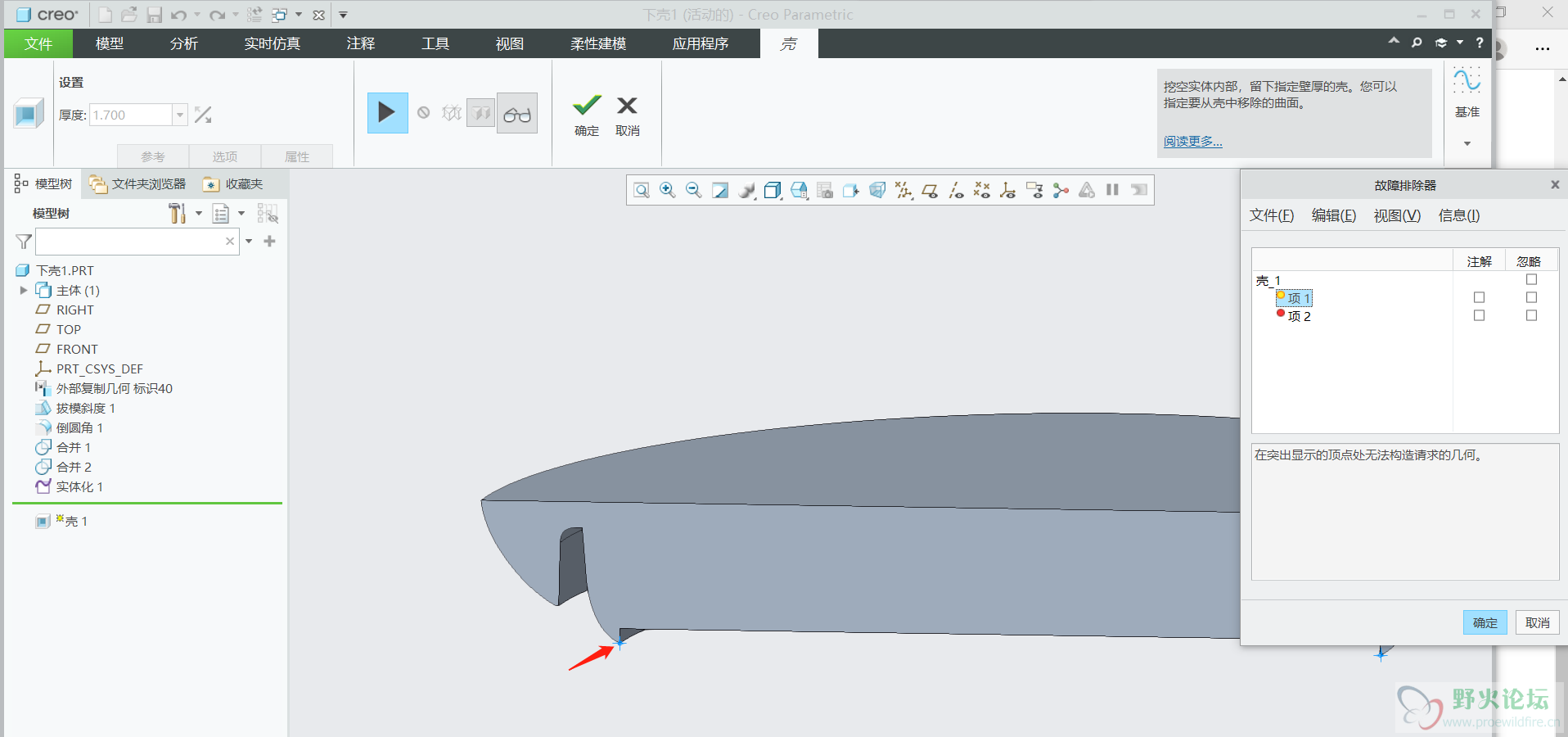Click the Regenerate icon in quick access
The height and width of the screenshot is (737, 1568).
click(255, 15)
